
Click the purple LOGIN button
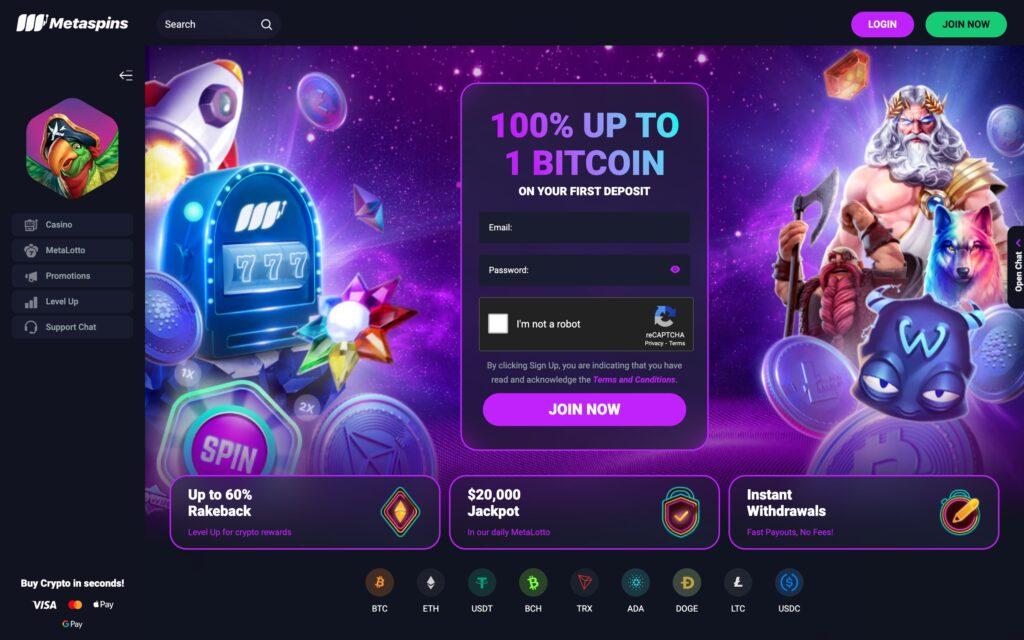[x=882, y=24]
